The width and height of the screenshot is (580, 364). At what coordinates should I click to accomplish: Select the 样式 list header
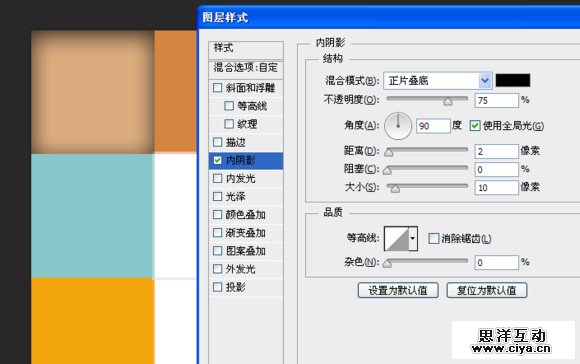(246, 50)
